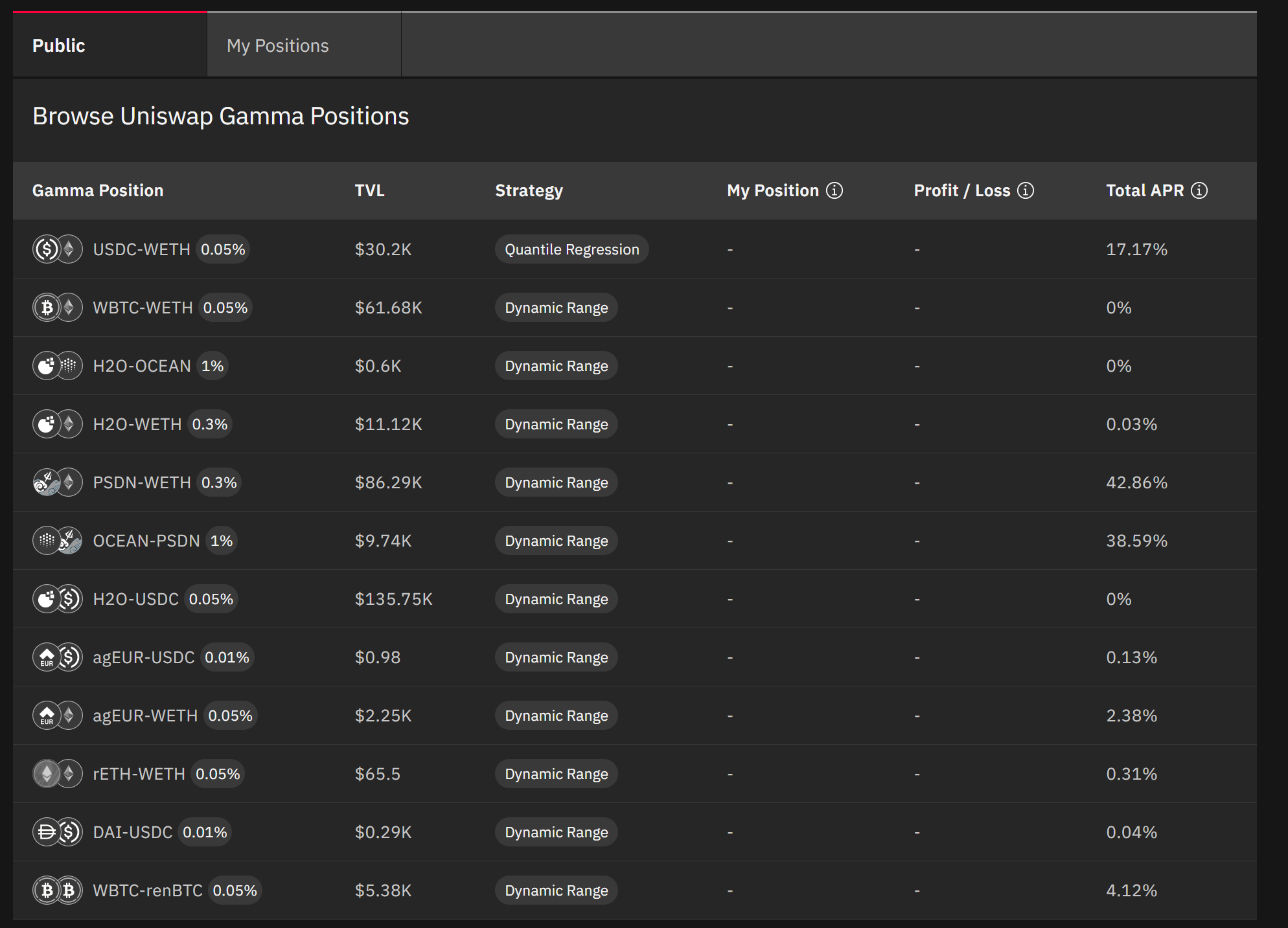Image resolution: width=1288 pixels, height=928 pixels.
Task: Click the 4.12% APR value
Action: point(1132,890)
